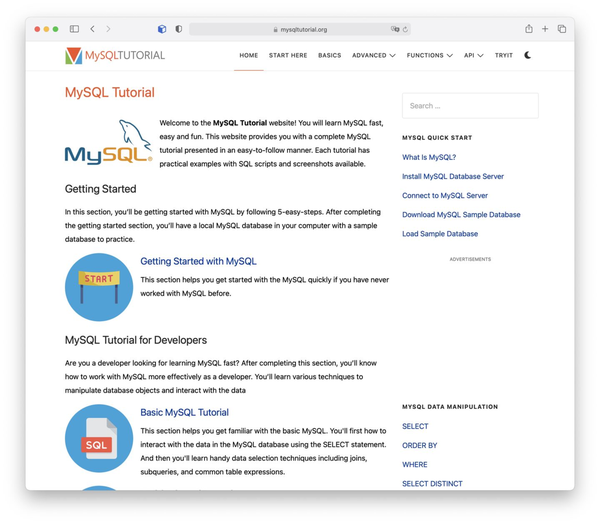Open the privacy shield icon
The width and height of the screenshot is (600, 524).
(x=179, y=29)
